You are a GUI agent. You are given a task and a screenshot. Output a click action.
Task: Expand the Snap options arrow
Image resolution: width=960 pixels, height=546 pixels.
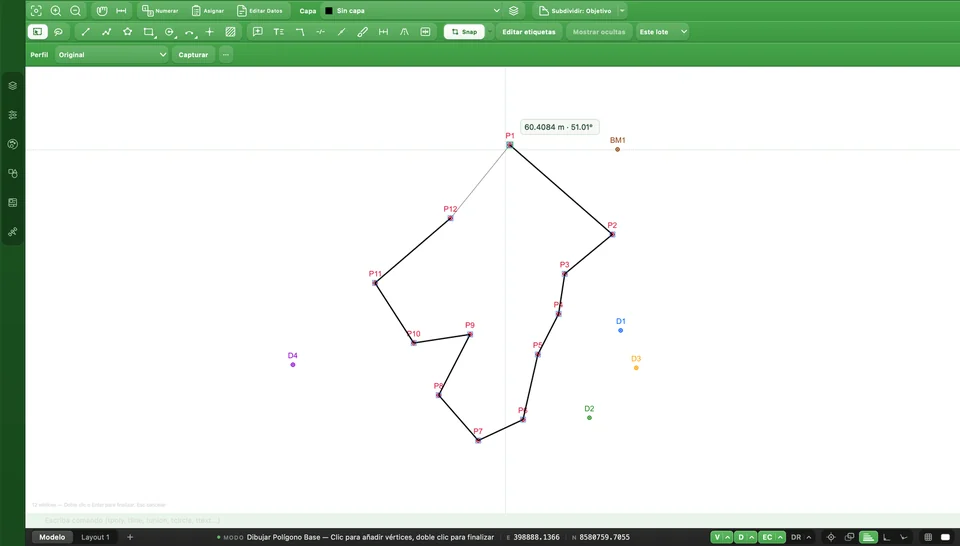point(490,32)
